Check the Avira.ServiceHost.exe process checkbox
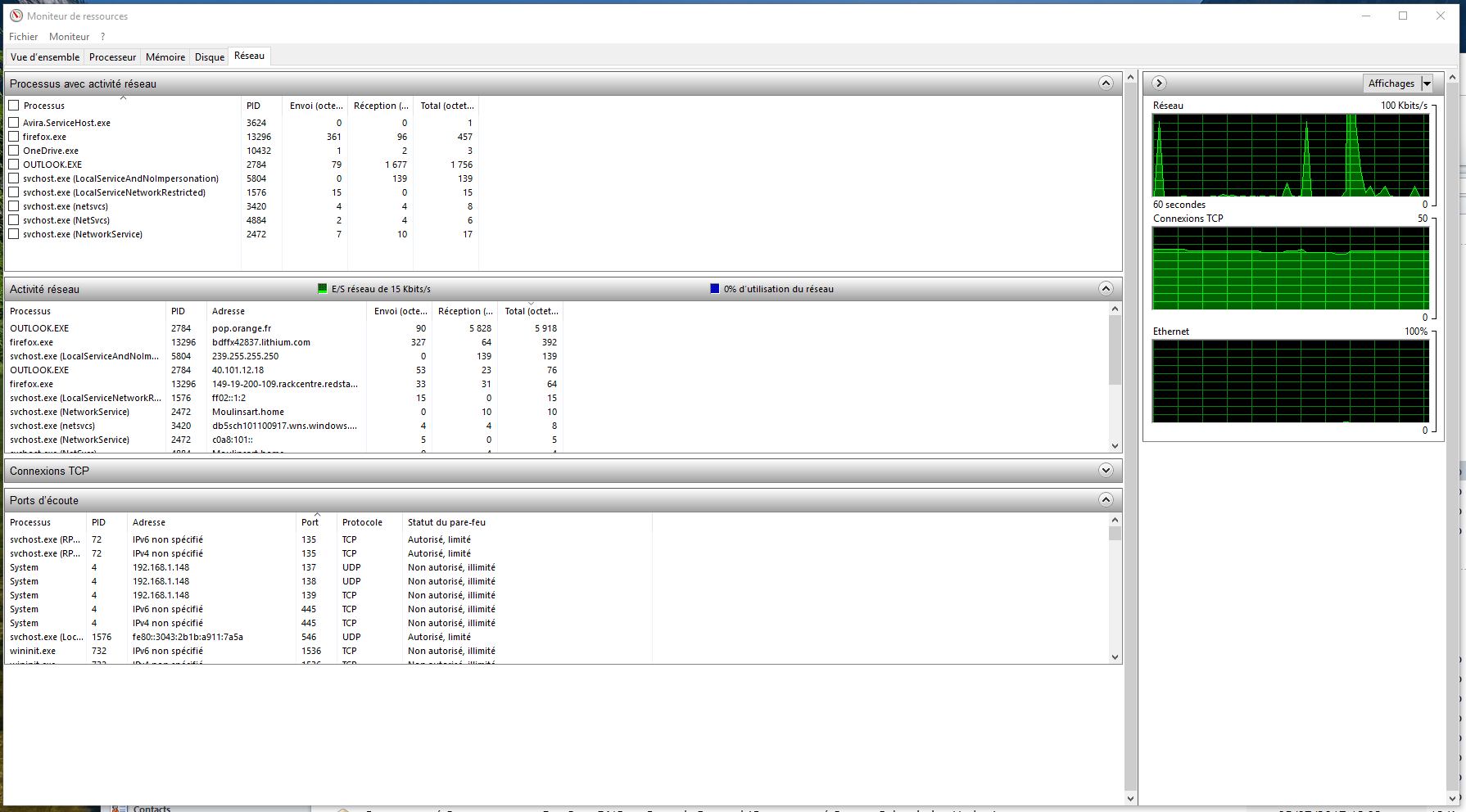Screen dimensions: 1466x812 14,122
